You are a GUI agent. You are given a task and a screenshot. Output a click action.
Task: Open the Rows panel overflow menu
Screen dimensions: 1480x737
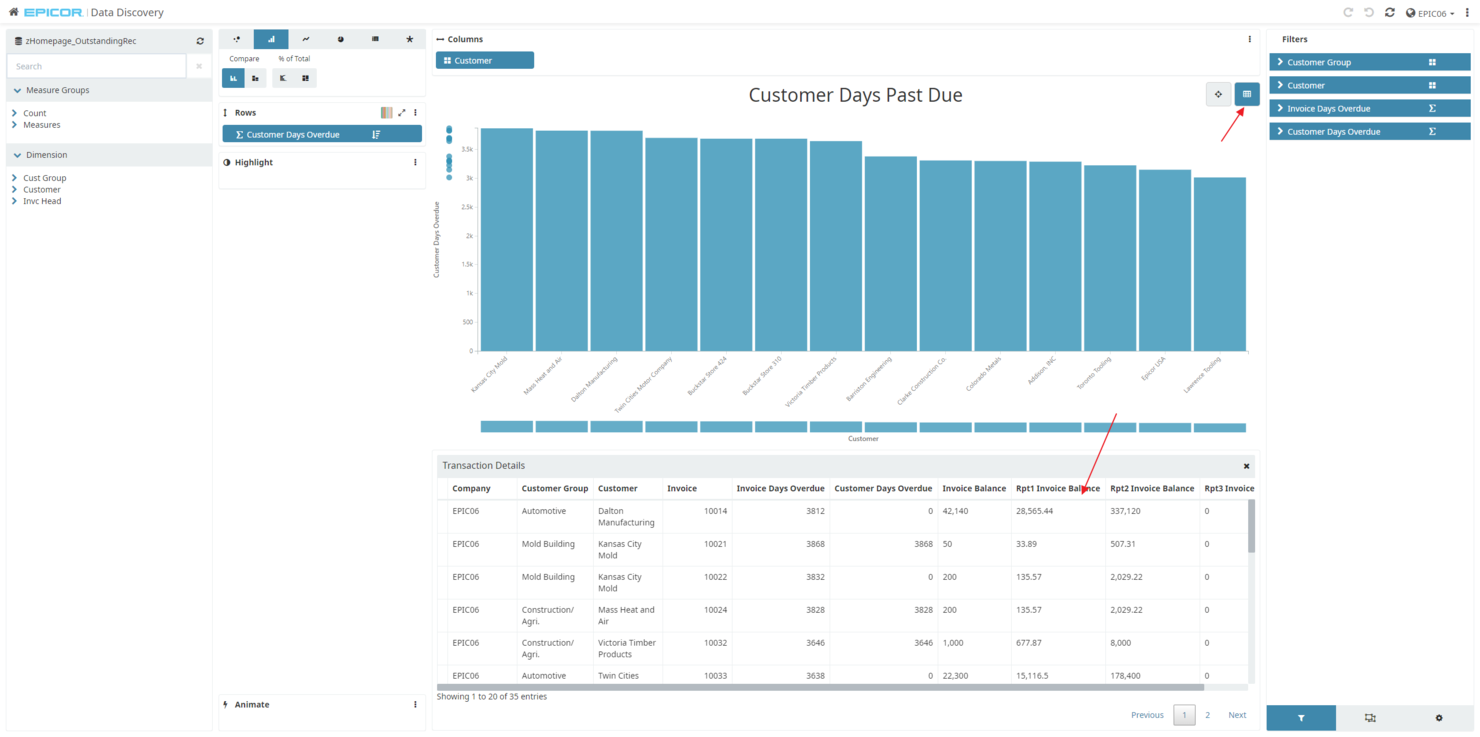click(415, 112)
